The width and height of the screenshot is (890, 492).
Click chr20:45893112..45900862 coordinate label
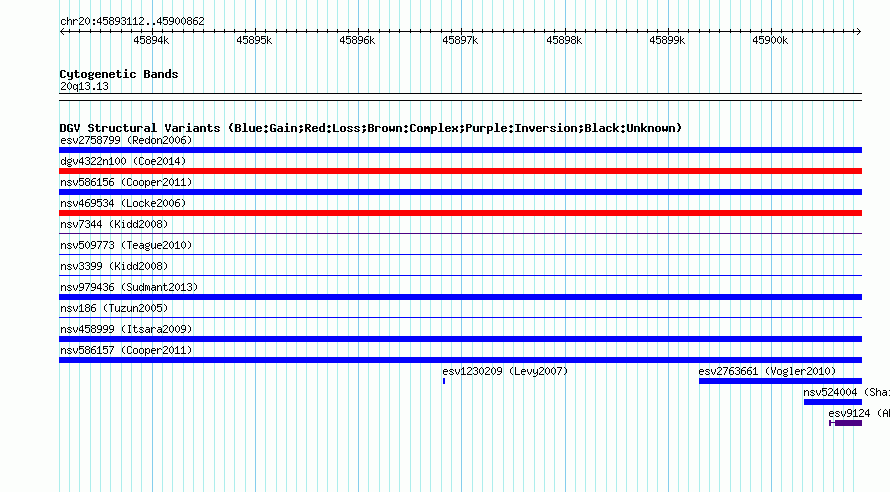pos(132,21)
